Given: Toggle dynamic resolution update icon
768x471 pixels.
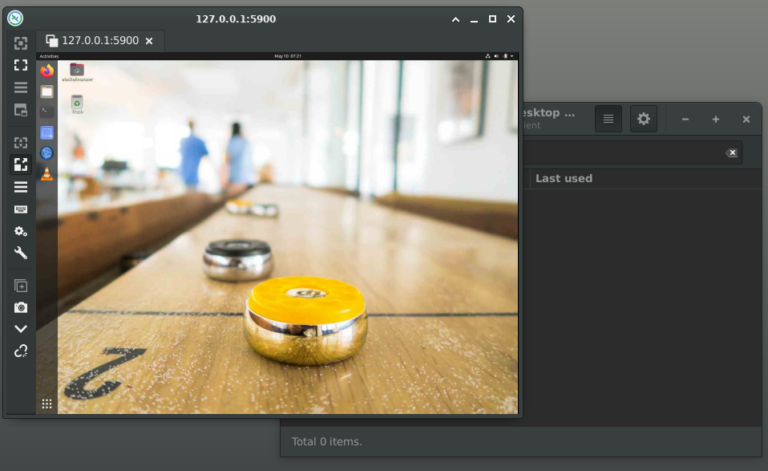Looking at the screenshot, I should [20, 143].
